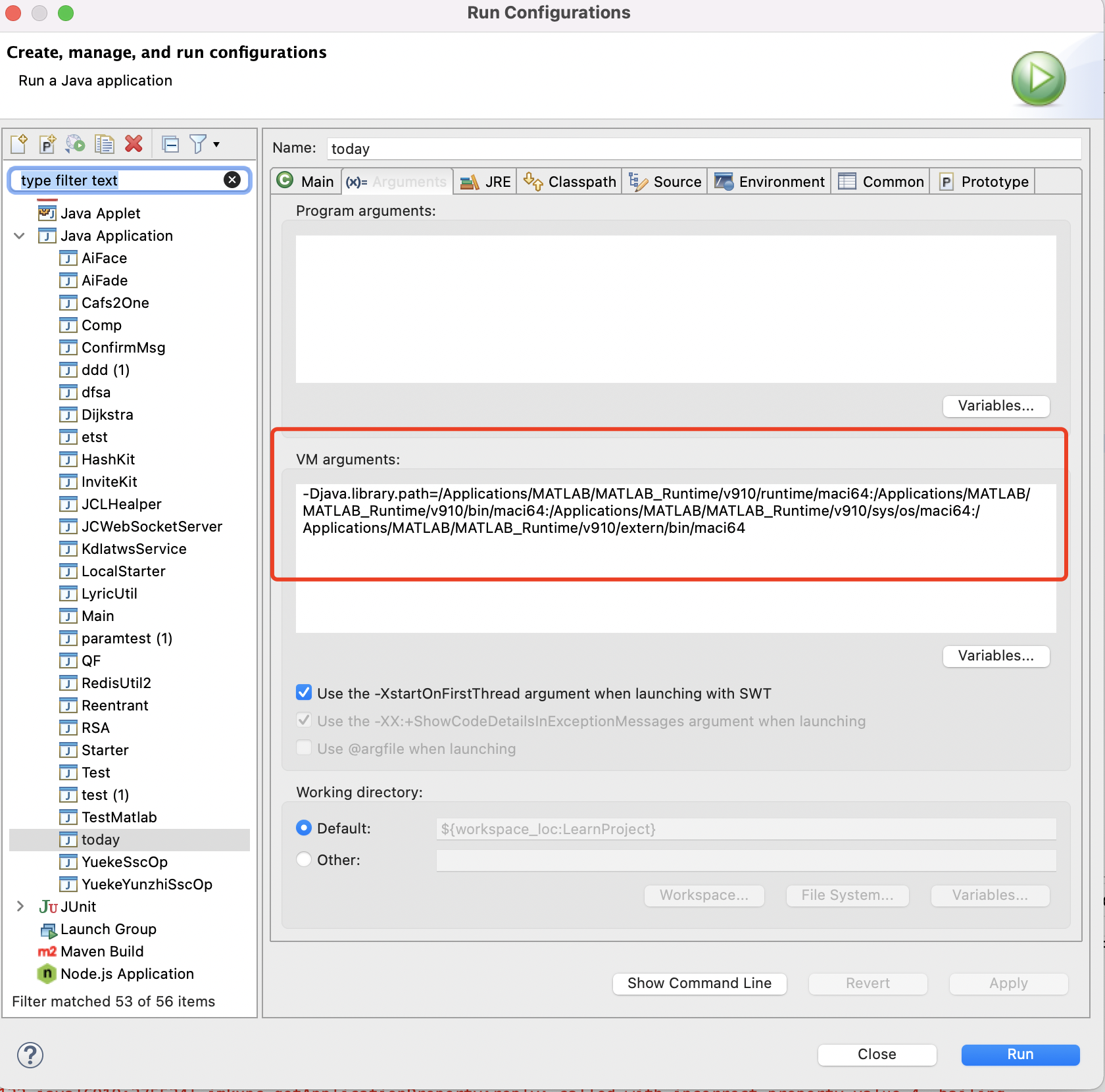Click the New prototype configuration icon
This screenshot has height=1092, width=1105.
tap(47, 143)
